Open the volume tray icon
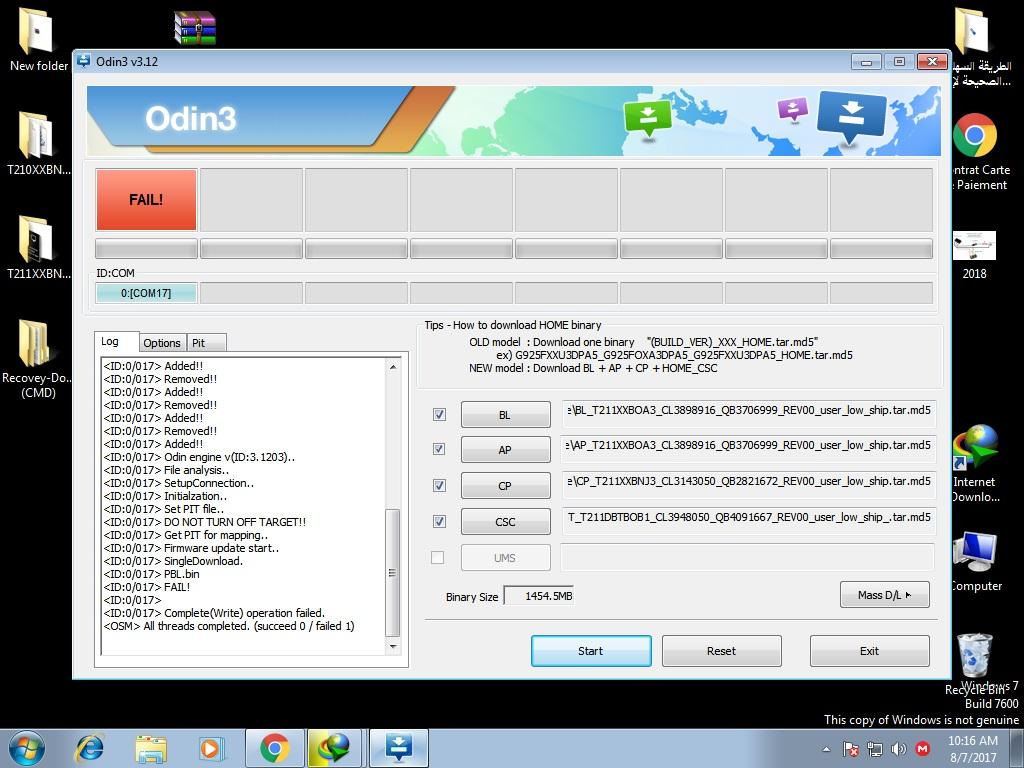Image resolution: width=1024 pixels, height=768 pixels. click(x=899, y=749)
